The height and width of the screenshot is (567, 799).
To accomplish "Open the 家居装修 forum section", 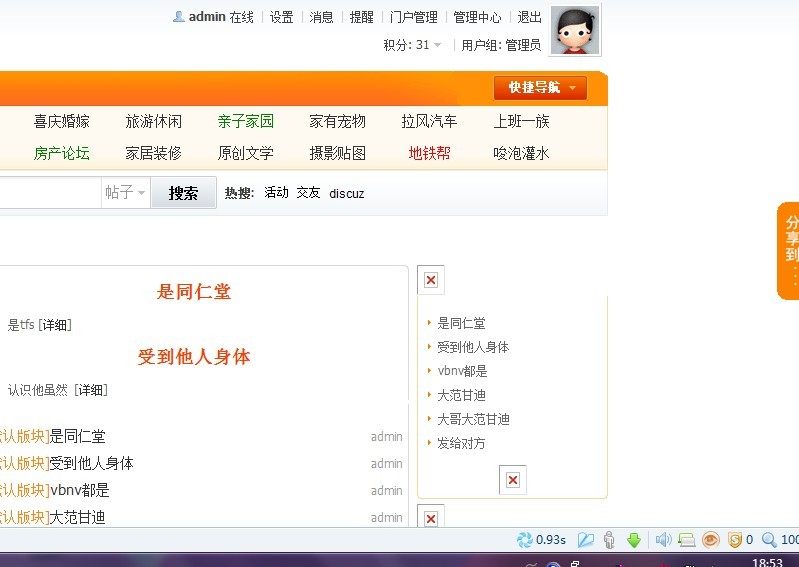I will coord(153,153).
